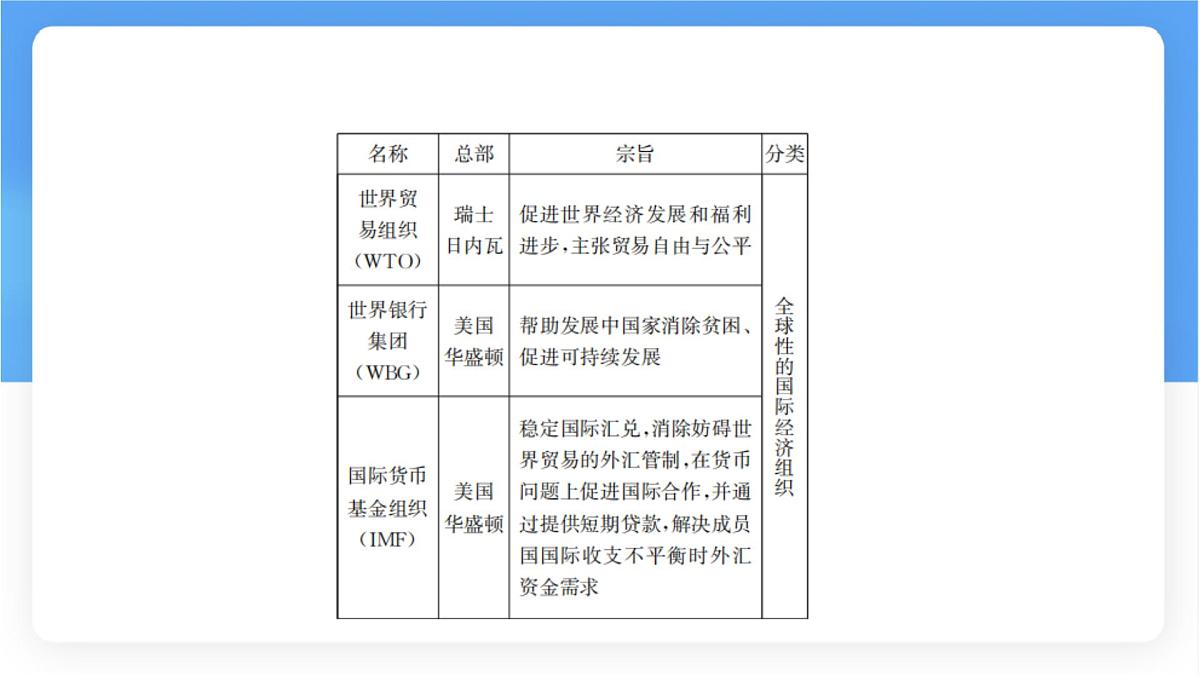This screenshot has height=675, width=1200.
Task: Click the IMF purpose text '稳定国际汇兑'
Action: (580, 431)
